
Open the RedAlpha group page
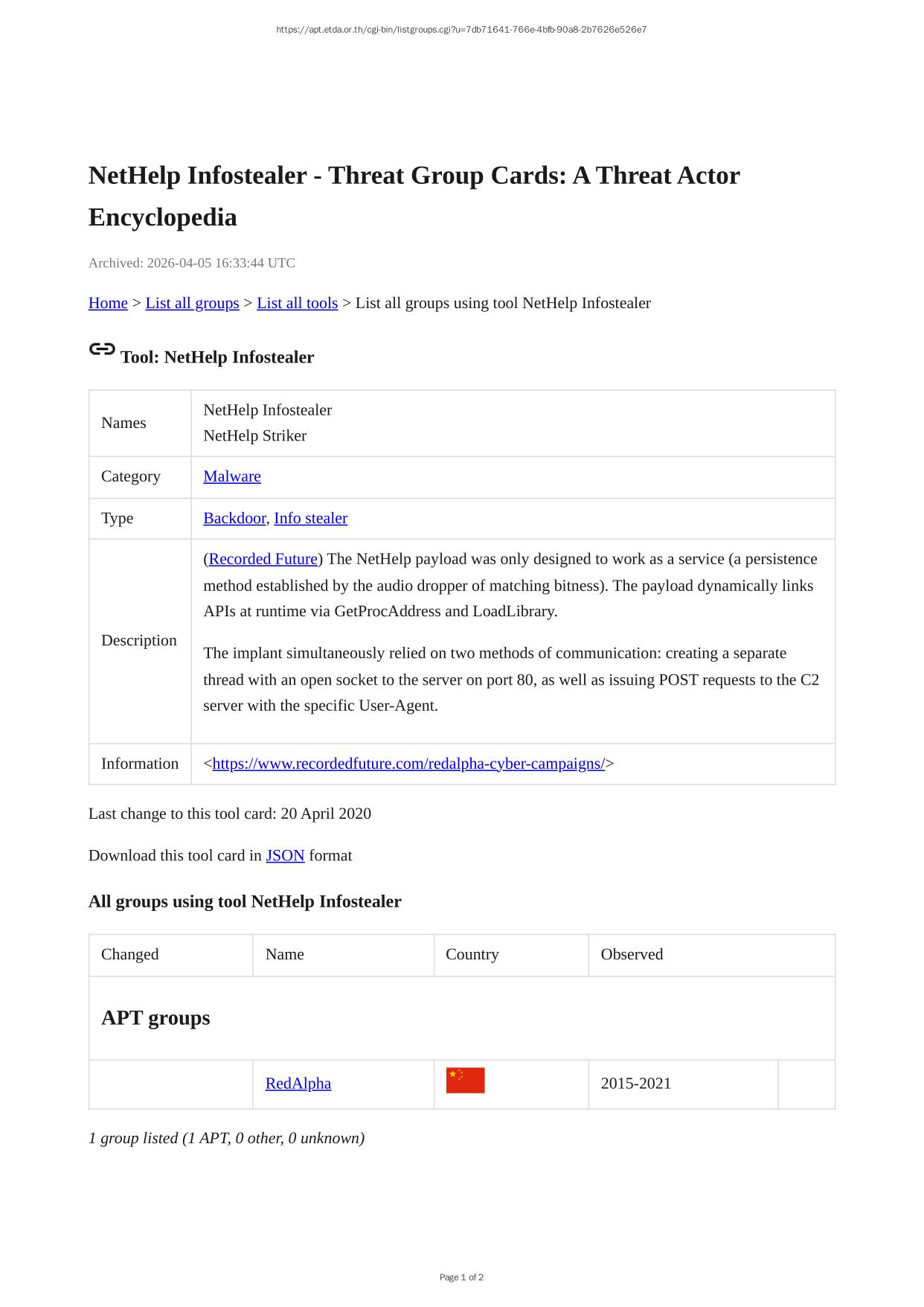298,1083
